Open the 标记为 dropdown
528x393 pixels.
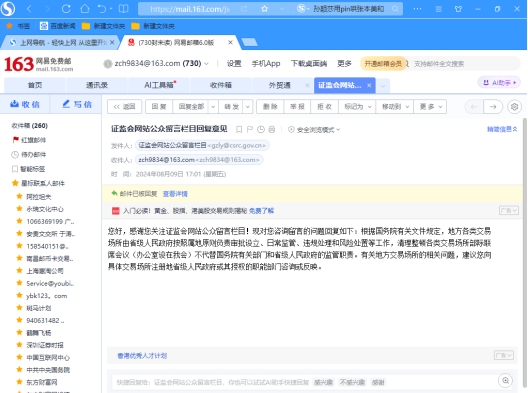click(358, 107)
